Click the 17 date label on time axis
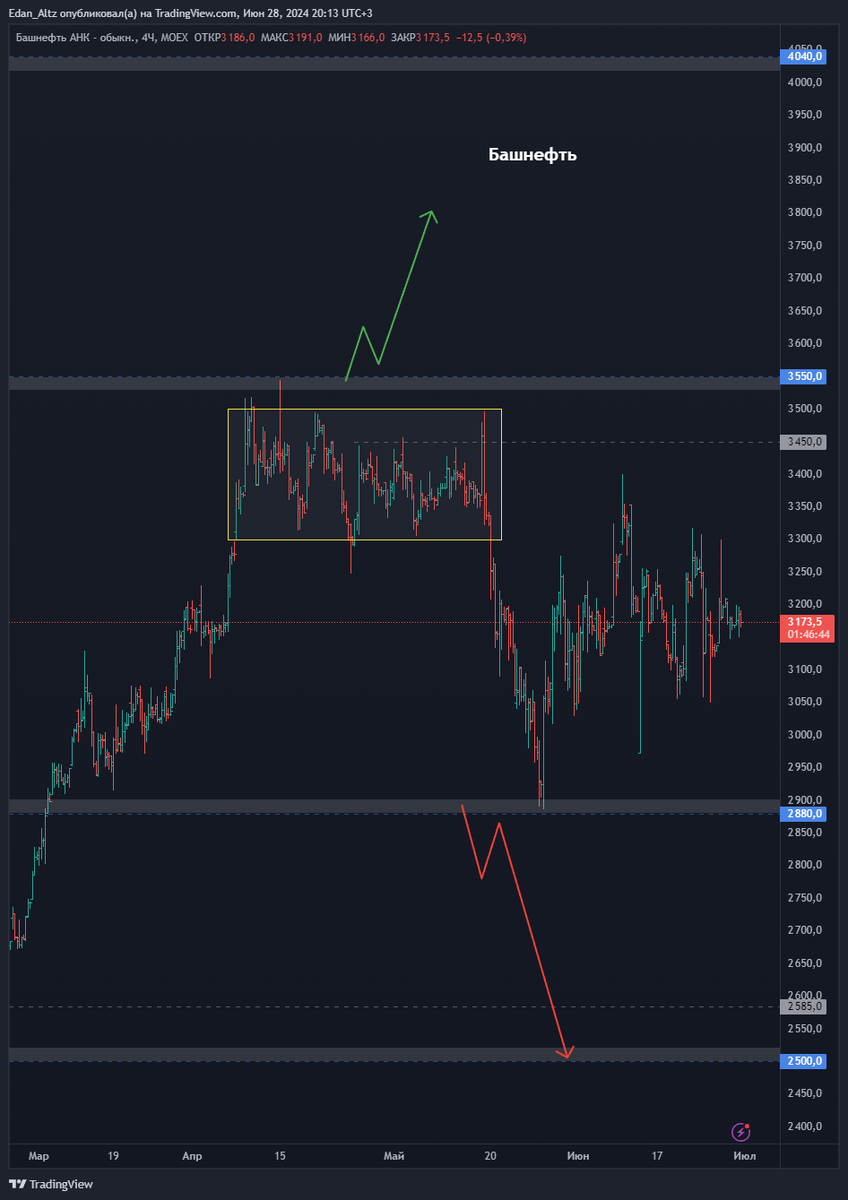 (657, 1156)
